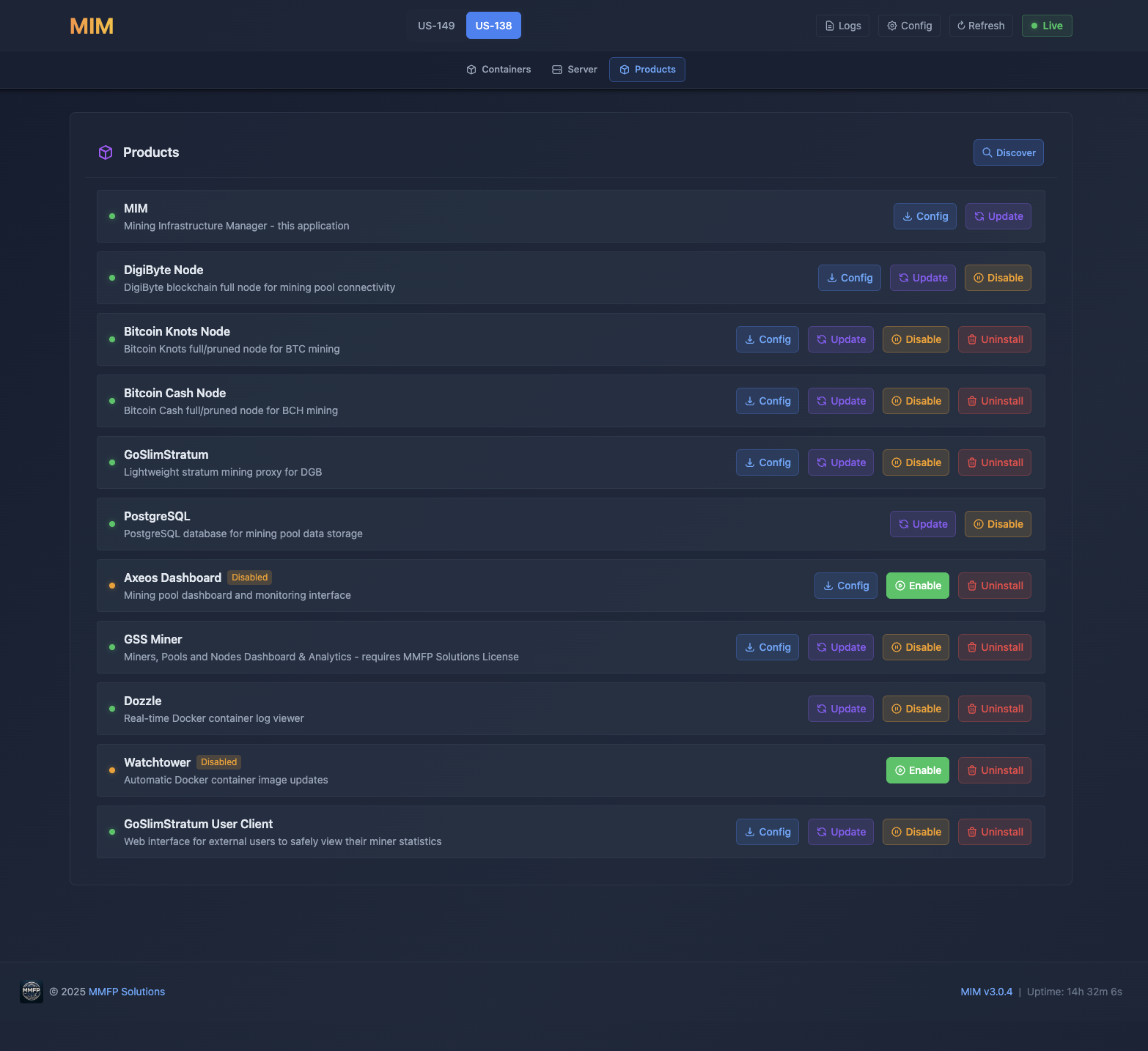
Task: Refresh the dashboard
Action: [x=980, y=25]
